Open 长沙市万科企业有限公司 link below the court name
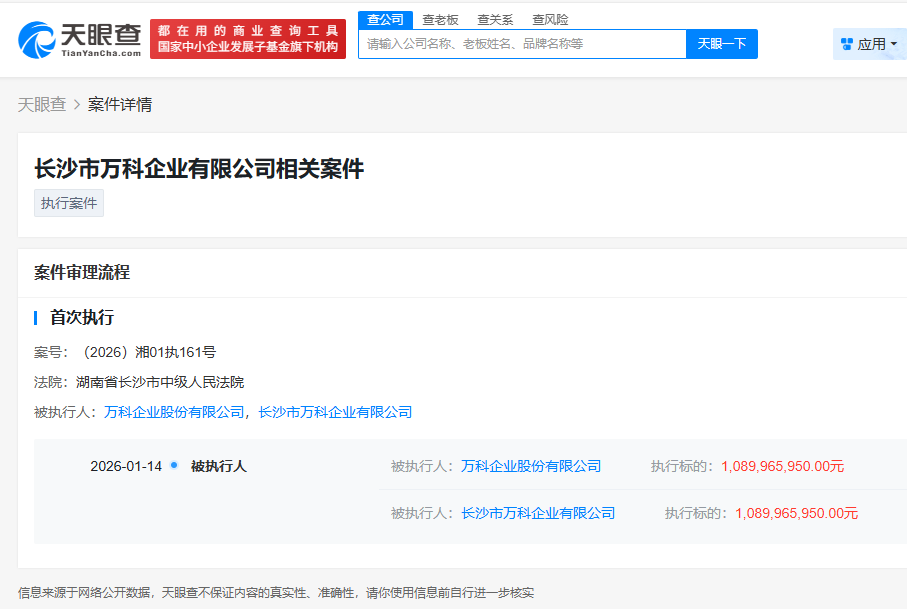 point(335,412)
